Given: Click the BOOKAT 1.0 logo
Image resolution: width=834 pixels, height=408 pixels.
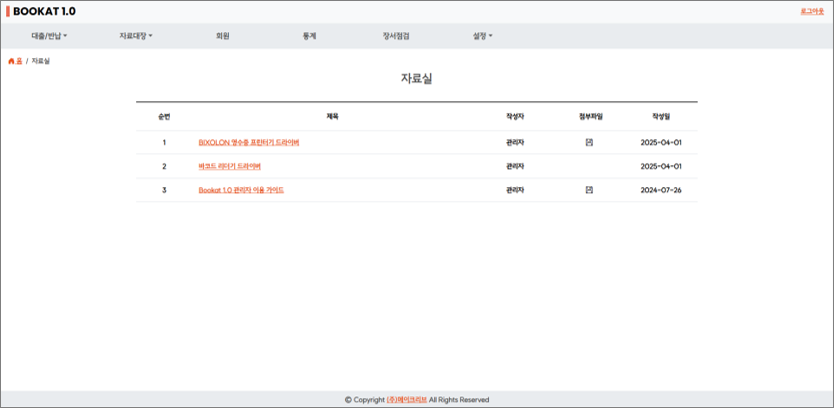Looking at the screenshot, I should [43, 12].
